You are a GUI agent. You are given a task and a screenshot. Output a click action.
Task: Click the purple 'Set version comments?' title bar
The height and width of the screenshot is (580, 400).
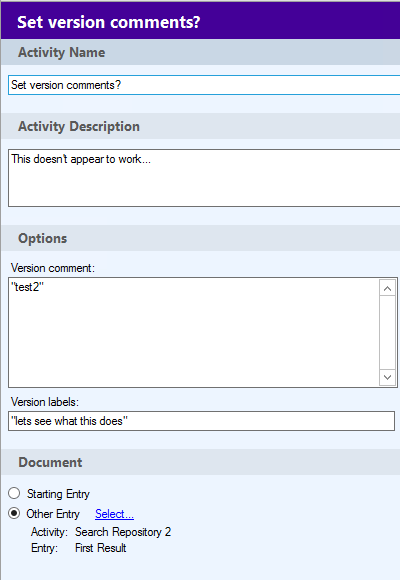[200, 21]
